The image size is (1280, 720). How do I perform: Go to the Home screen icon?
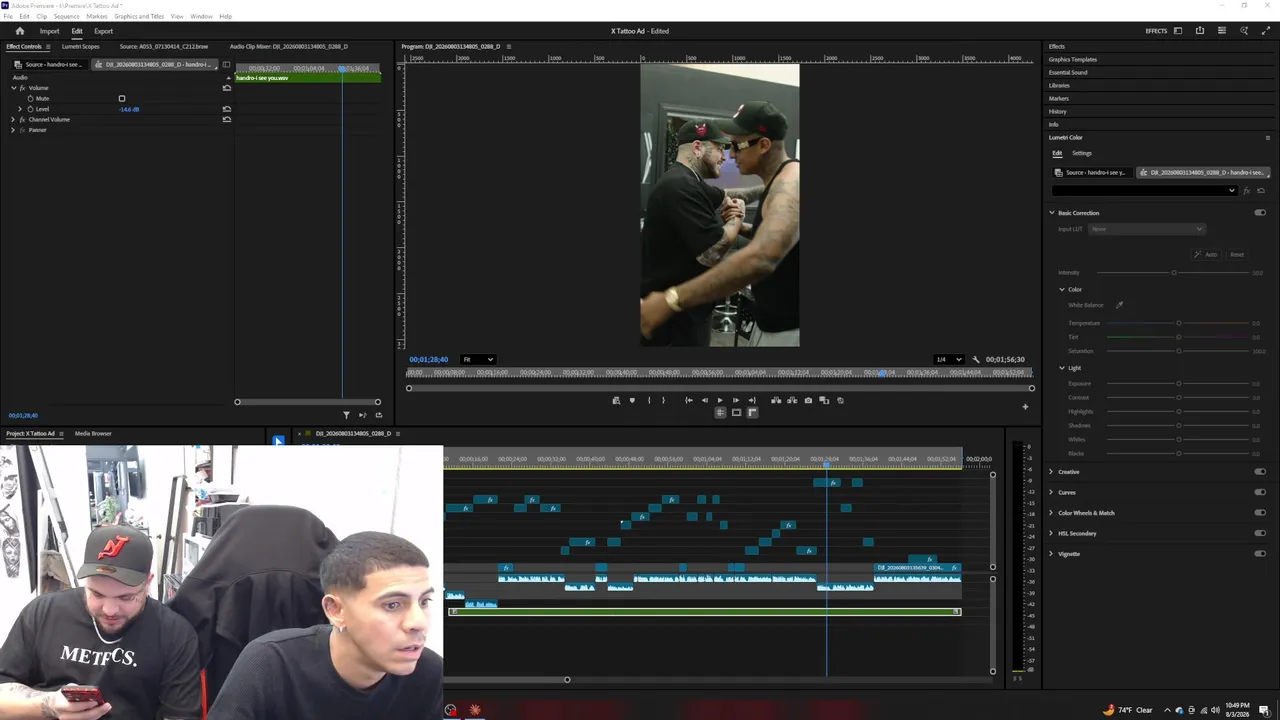click(x=20, y=31)
